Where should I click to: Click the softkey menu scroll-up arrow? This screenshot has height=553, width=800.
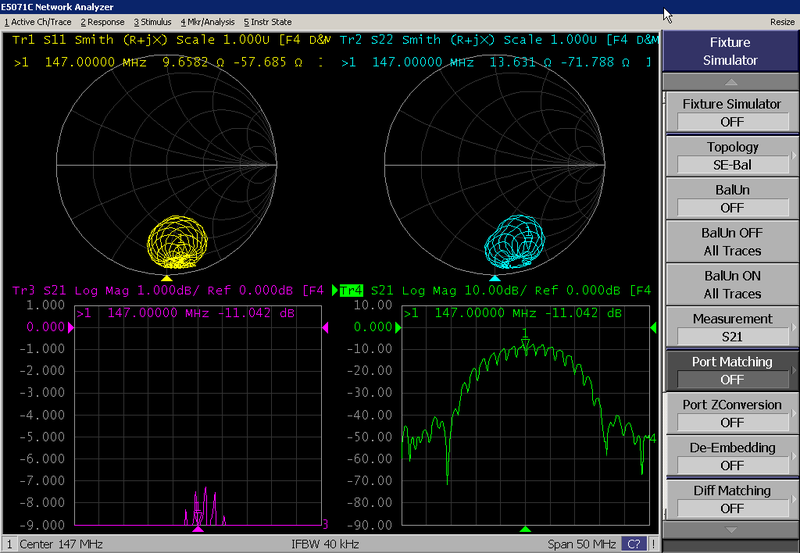pyautogui.click(x=731, y=82)
